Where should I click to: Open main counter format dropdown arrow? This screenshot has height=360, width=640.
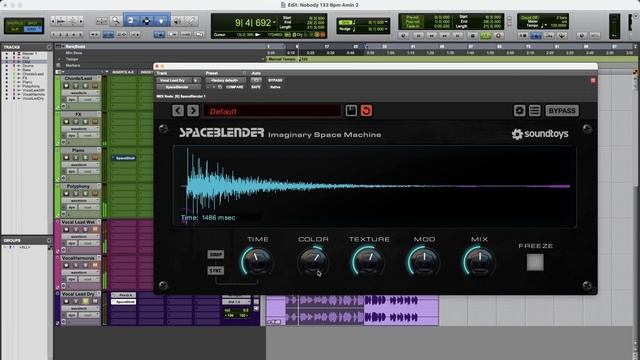click(x=274, y=23)
